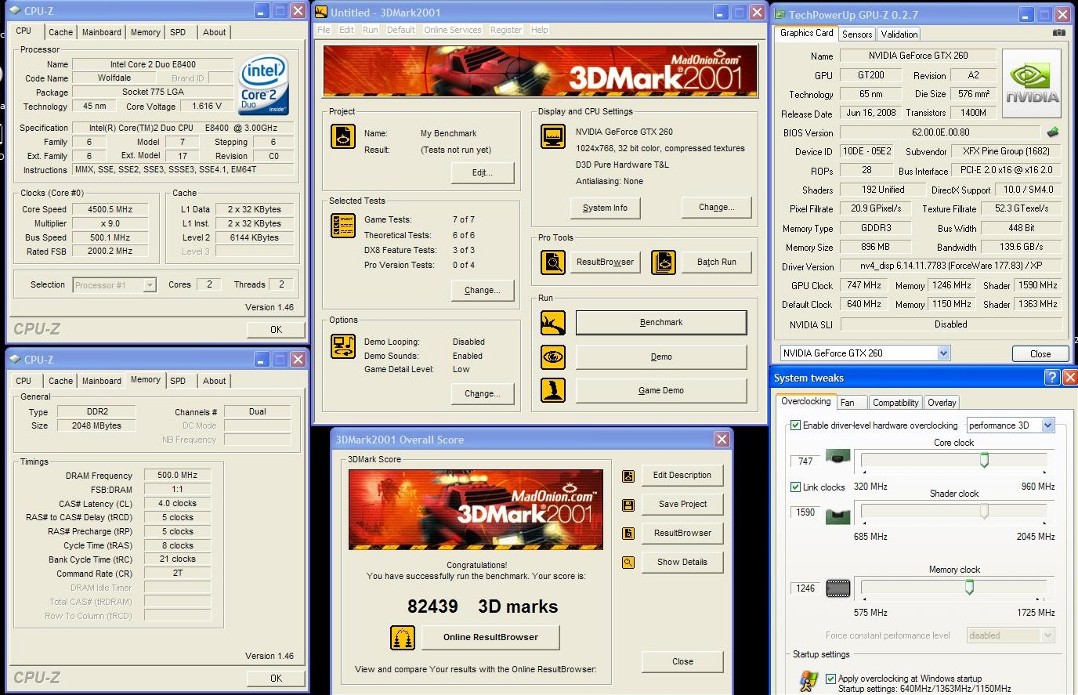Open the GPU-Z NVIDIA GeForce GTX 260 dropdown
Viewport: 1078px width, 695px height.
(944, 353)
